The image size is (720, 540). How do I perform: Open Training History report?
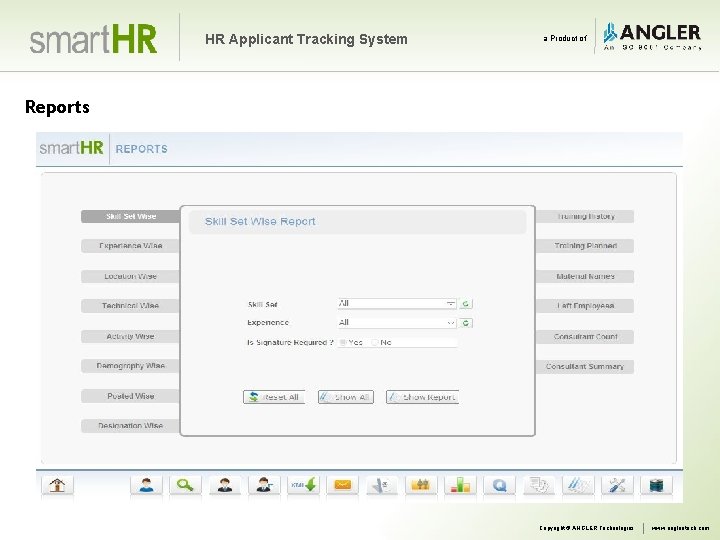click(585, 216)
